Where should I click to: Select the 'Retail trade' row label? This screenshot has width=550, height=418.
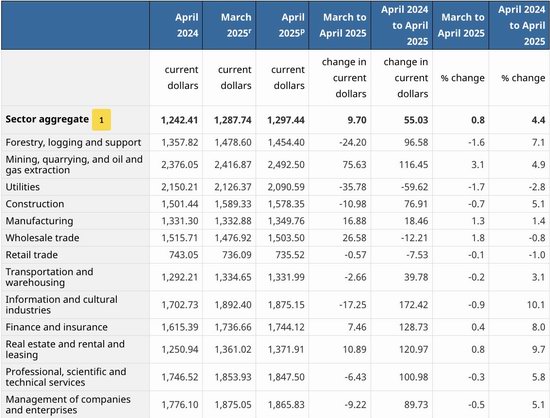pos(32,255)
